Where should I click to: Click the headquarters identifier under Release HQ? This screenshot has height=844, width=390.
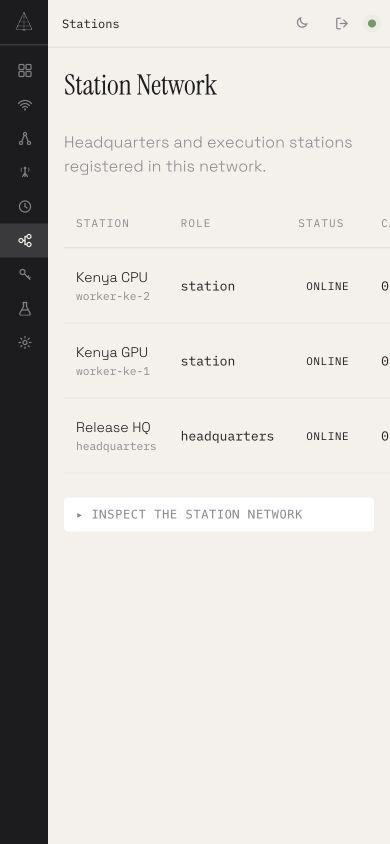116,446
